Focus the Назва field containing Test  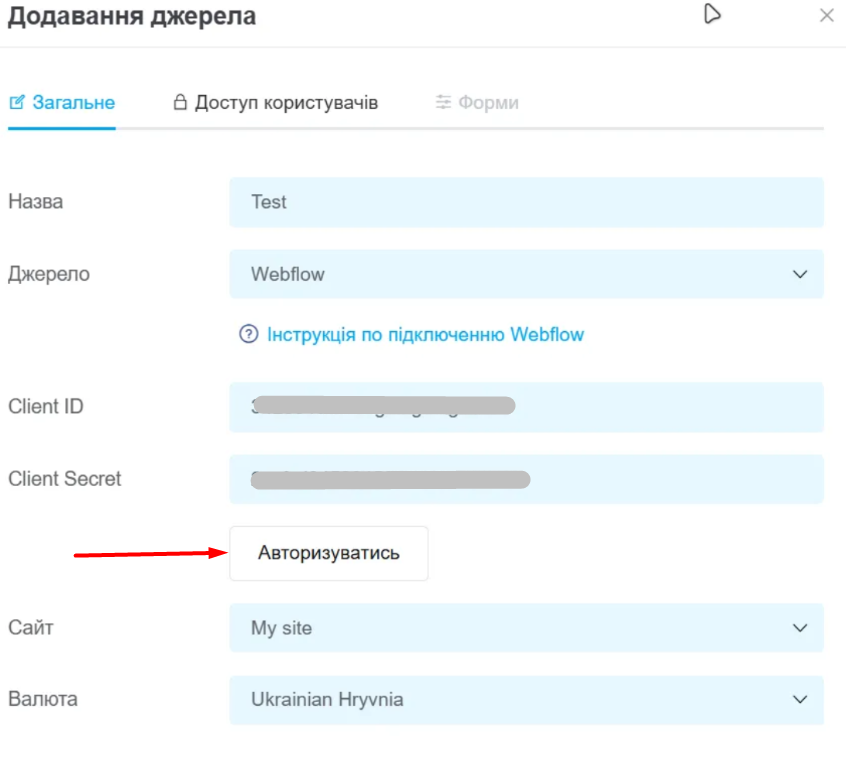point(526,202)
